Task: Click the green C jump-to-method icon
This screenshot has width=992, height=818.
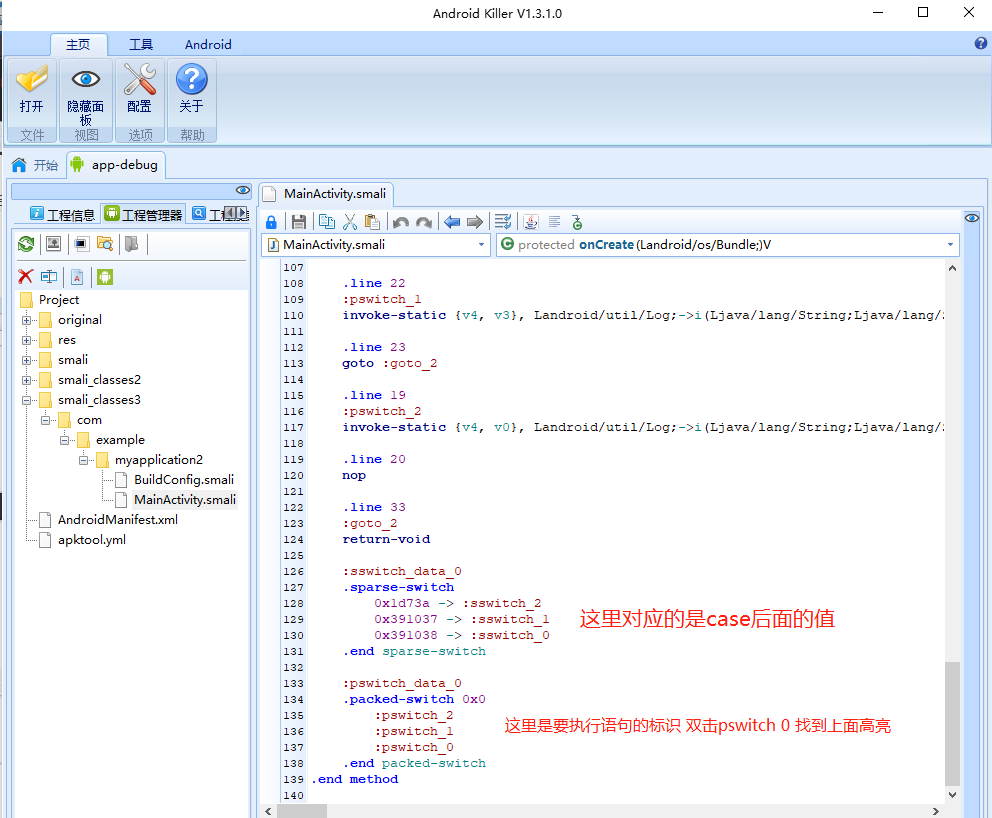Action: (576, 222)
